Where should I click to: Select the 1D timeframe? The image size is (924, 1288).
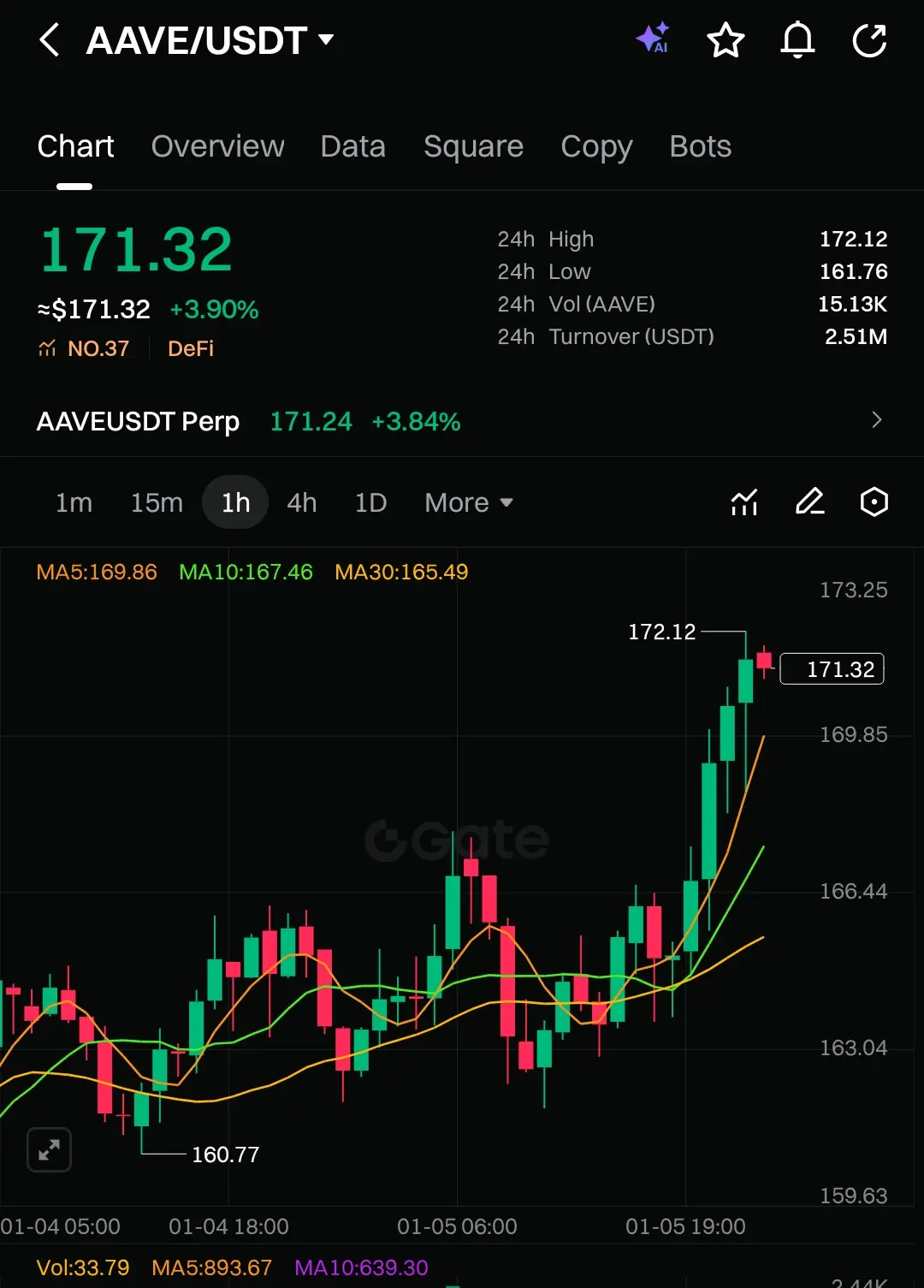(x=370, y=502)
